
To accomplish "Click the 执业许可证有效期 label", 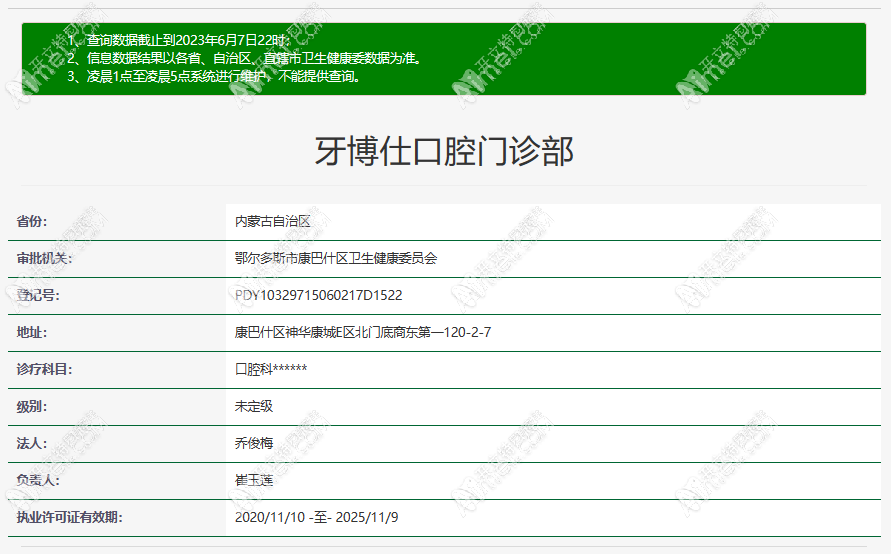I will [69, 518].
